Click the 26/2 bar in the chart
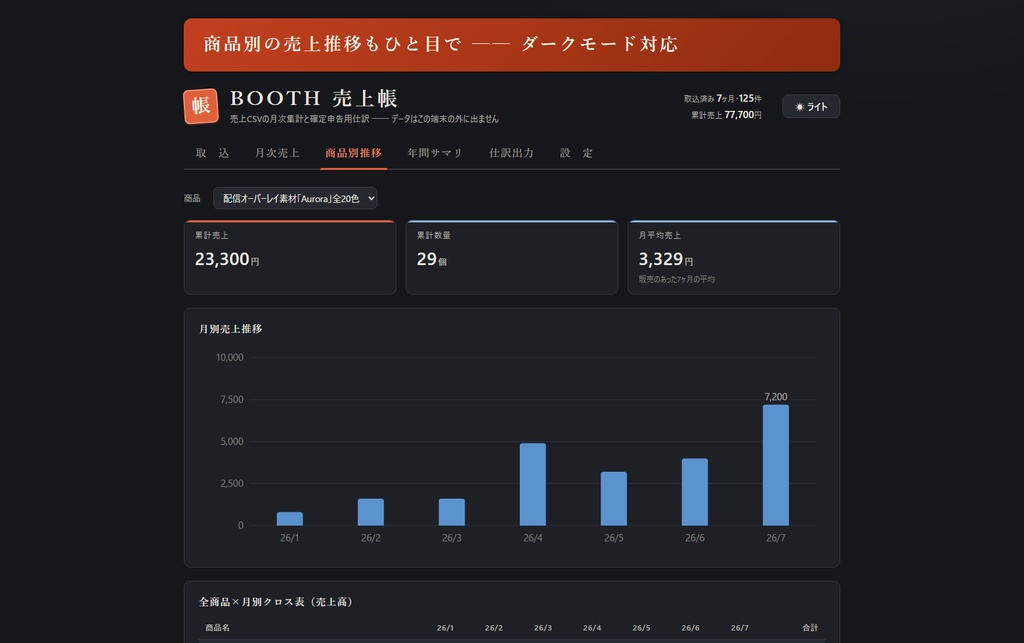1024x643 pixels. pos(371,512)
